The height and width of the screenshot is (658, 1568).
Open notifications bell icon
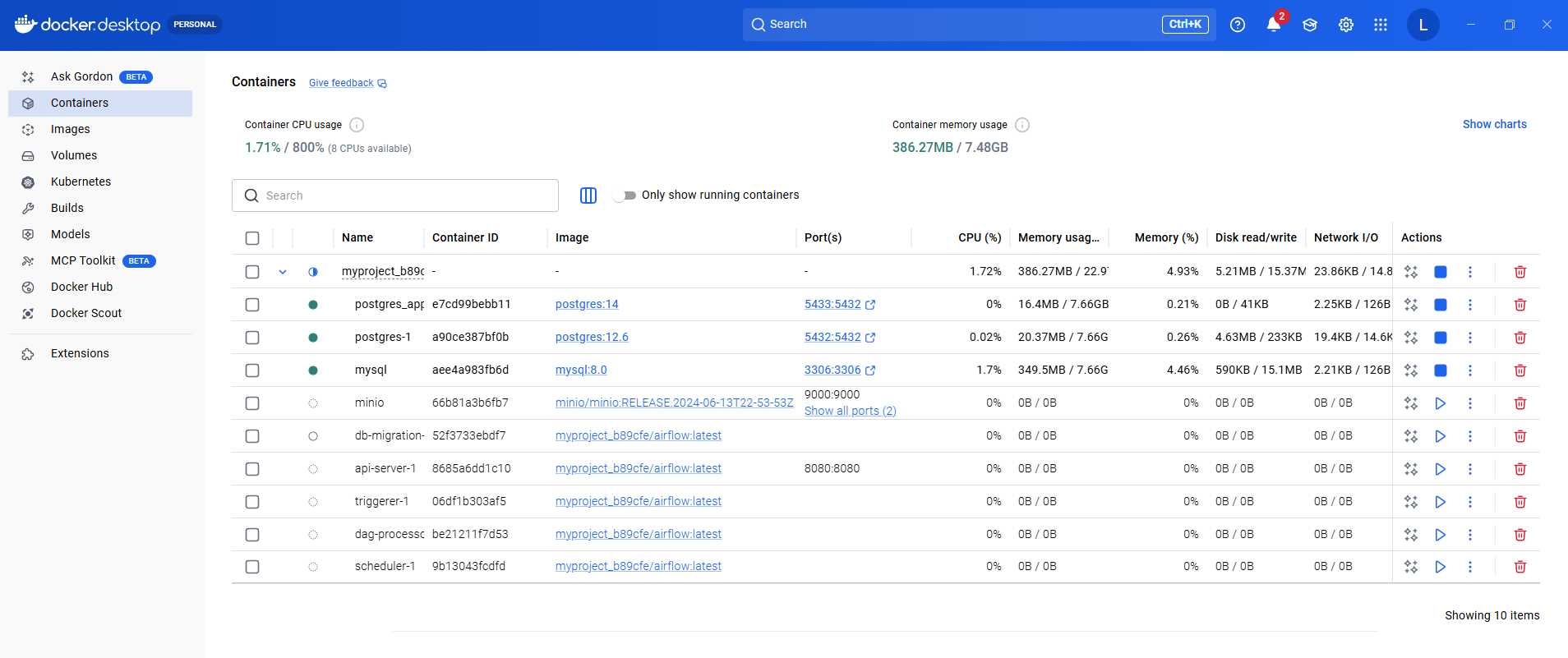click(x=1273, y=25)
